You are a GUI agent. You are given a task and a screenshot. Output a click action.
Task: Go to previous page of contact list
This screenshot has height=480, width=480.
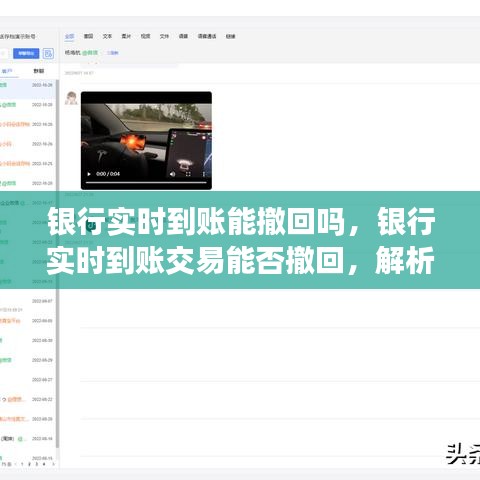[16, 464]
